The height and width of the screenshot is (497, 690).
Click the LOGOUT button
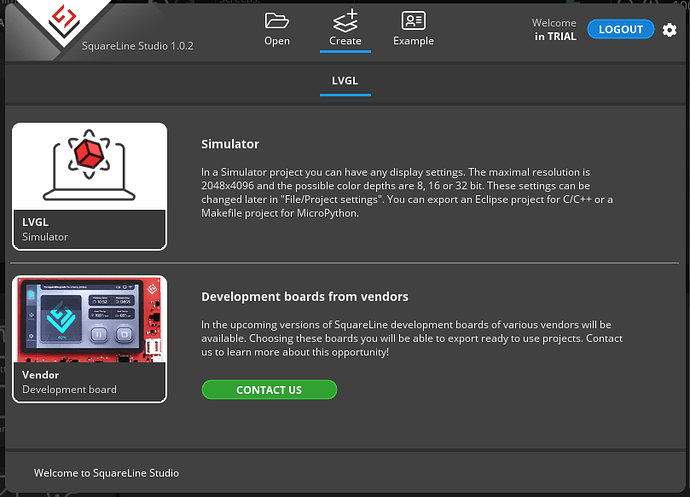[620, 29]
